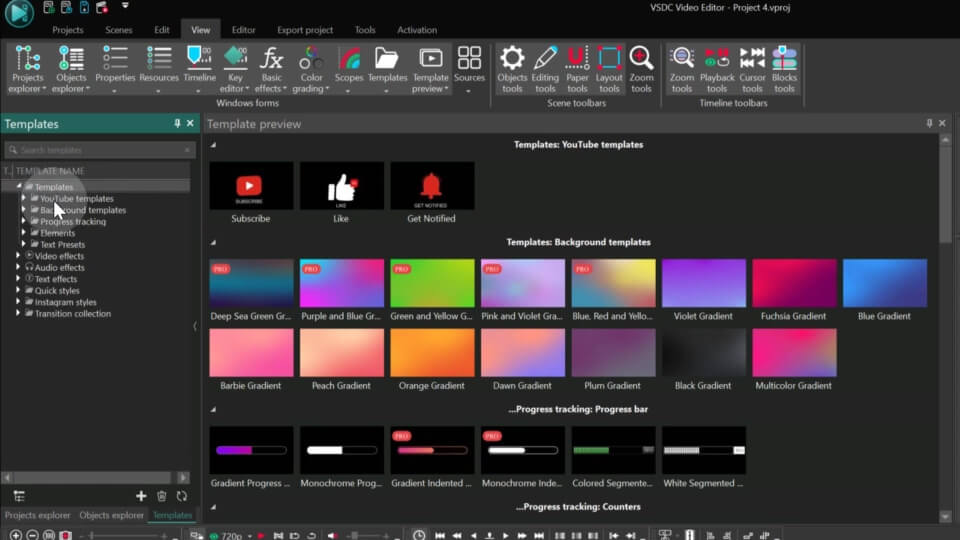Switch to the Editor ribbon tab

[x=243, y=30]
